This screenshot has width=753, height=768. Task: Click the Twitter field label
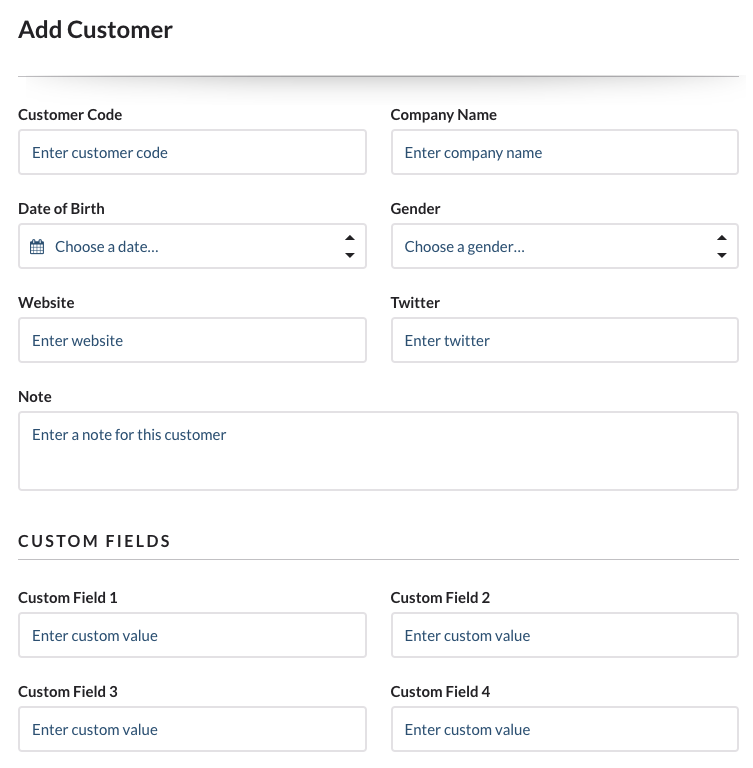coord(415,303)
